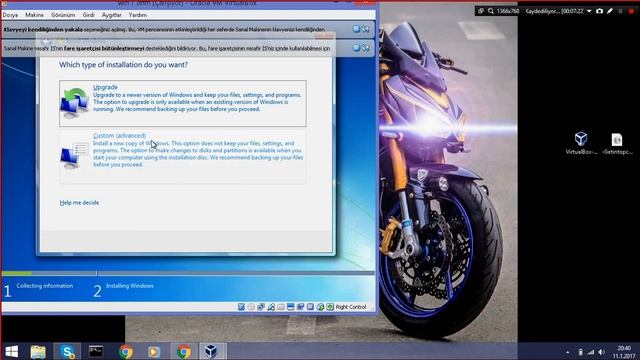Expand the recorder's dropdown arrow
Viewport: 640px width, 360px height.
coord(589,11)
